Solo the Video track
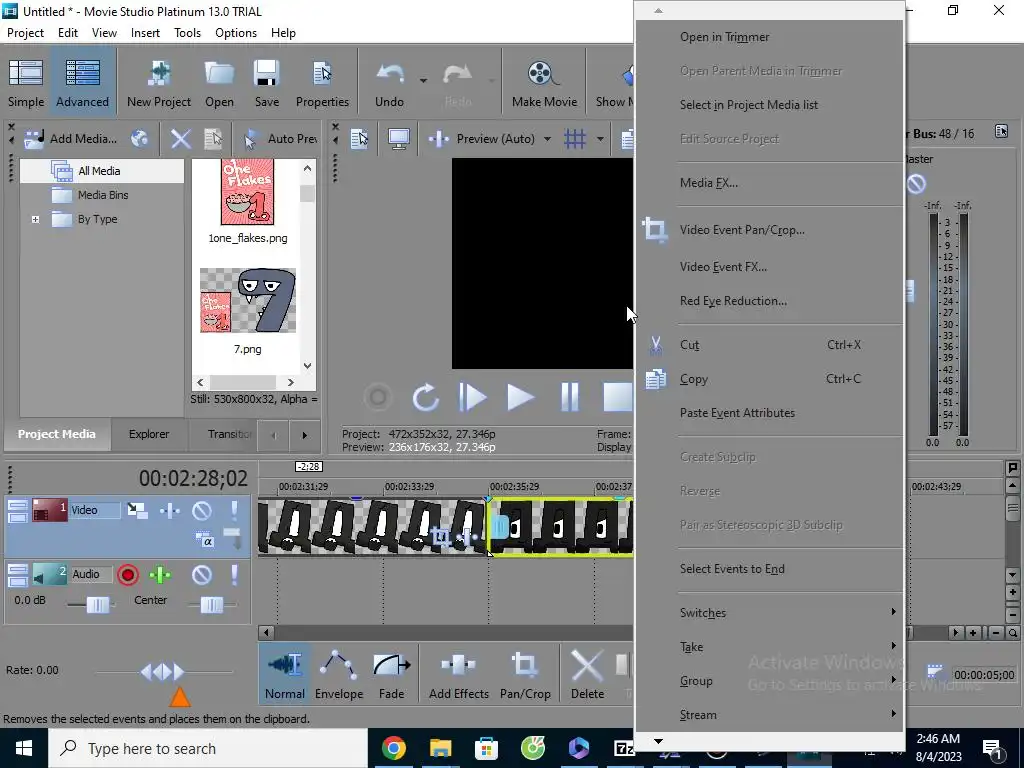The height and width of the screenshot is (768, 1024). click(x=234, y=510)
